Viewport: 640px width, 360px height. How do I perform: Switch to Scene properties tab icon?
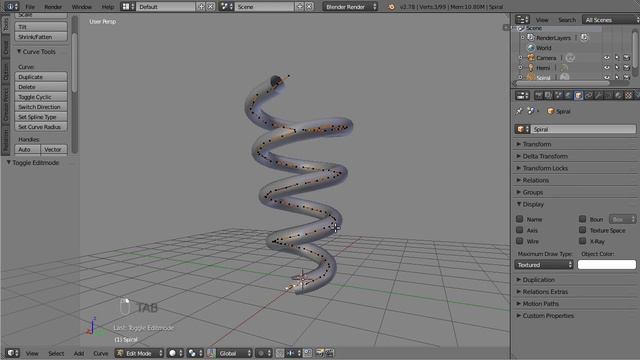(x=558, y=96)
